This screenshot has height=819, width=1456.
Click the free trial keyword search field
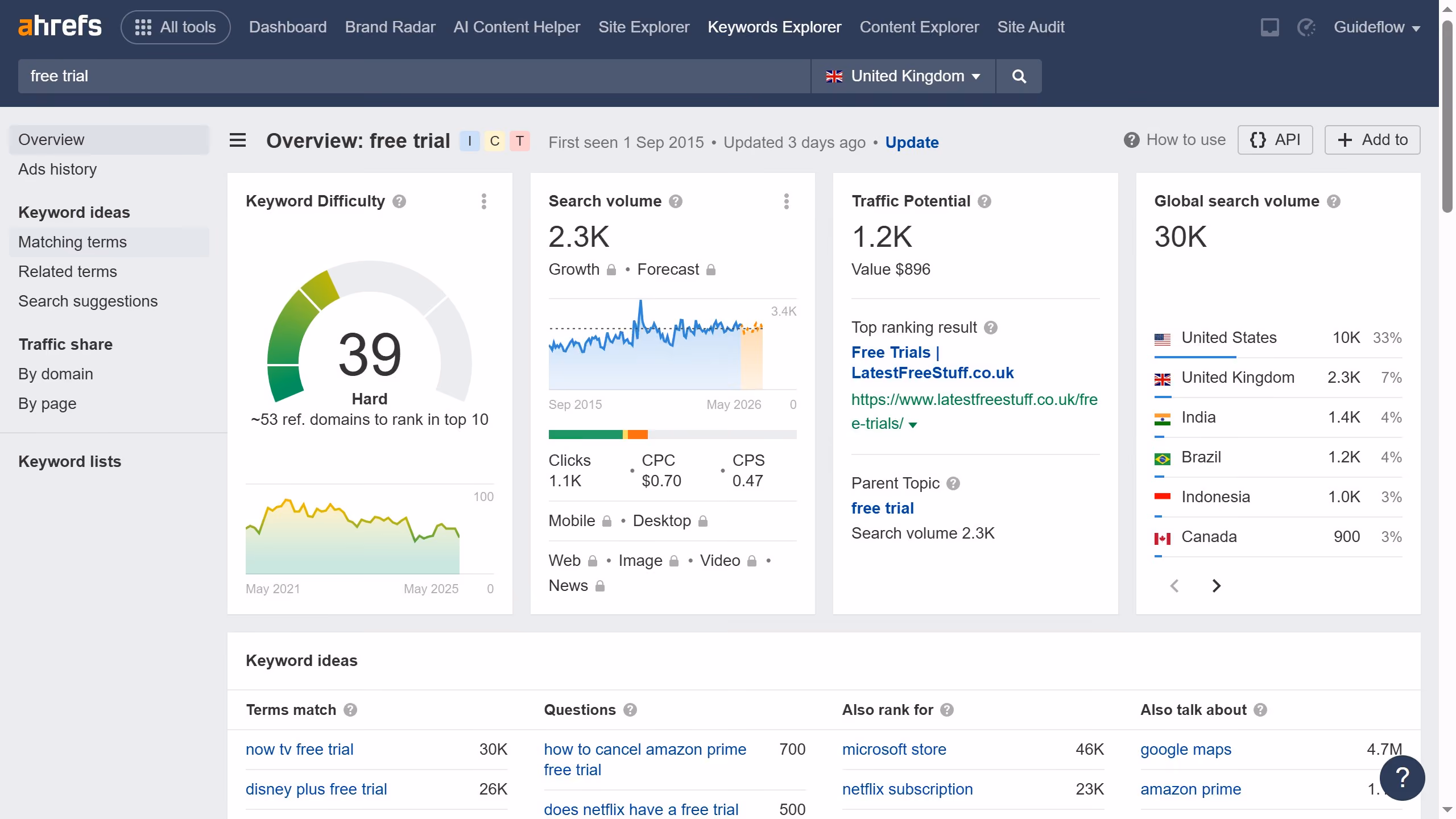pyautogui.click(x=414, y=76)
